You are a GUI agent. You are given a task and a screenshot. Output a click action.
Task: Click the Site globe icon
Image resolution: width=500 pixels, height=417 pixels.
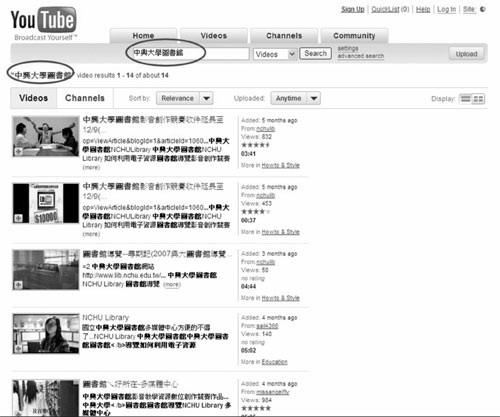point(482,9)
